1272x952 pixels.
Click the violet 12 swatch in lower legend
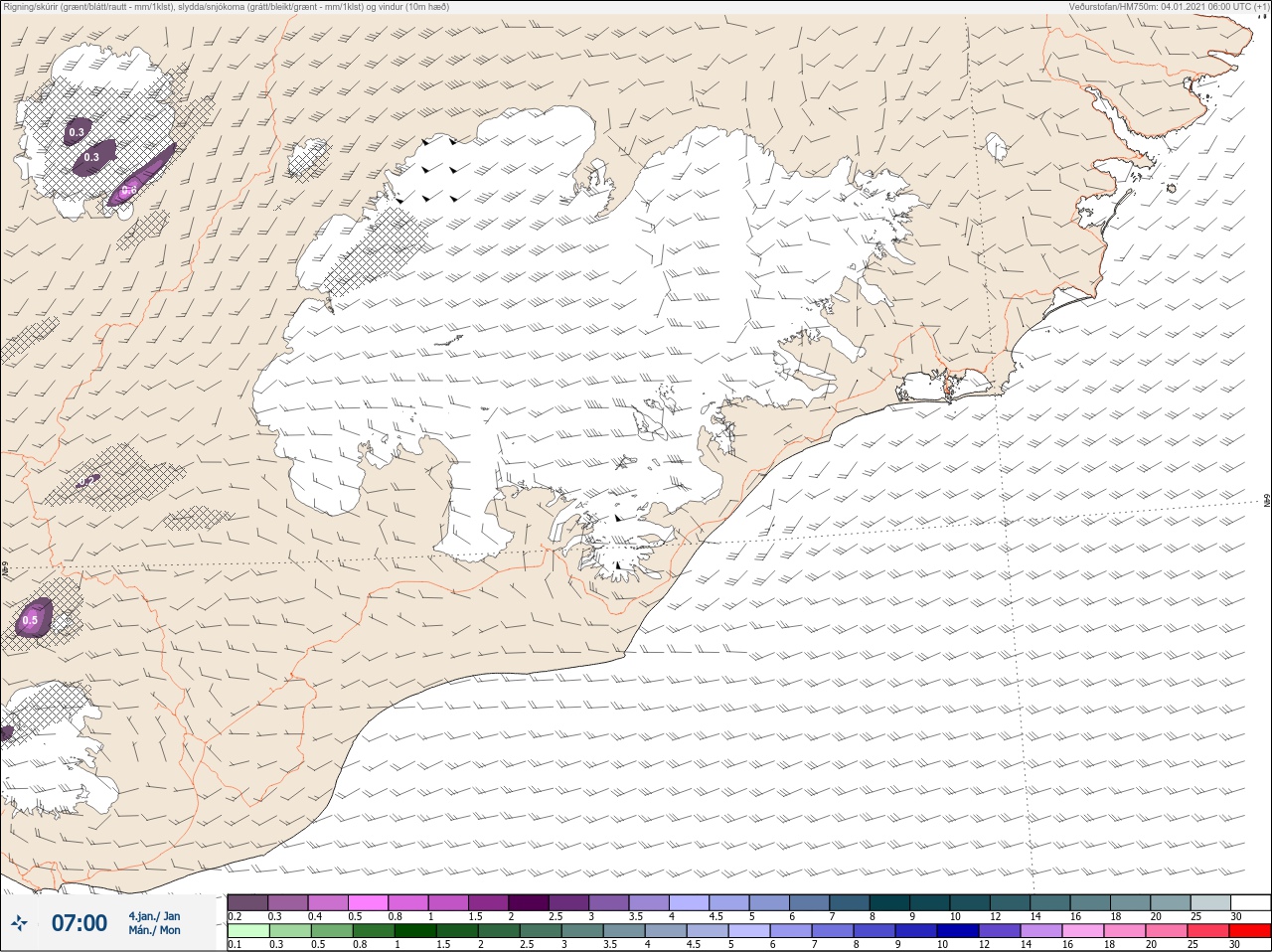tap(1001, 931)
